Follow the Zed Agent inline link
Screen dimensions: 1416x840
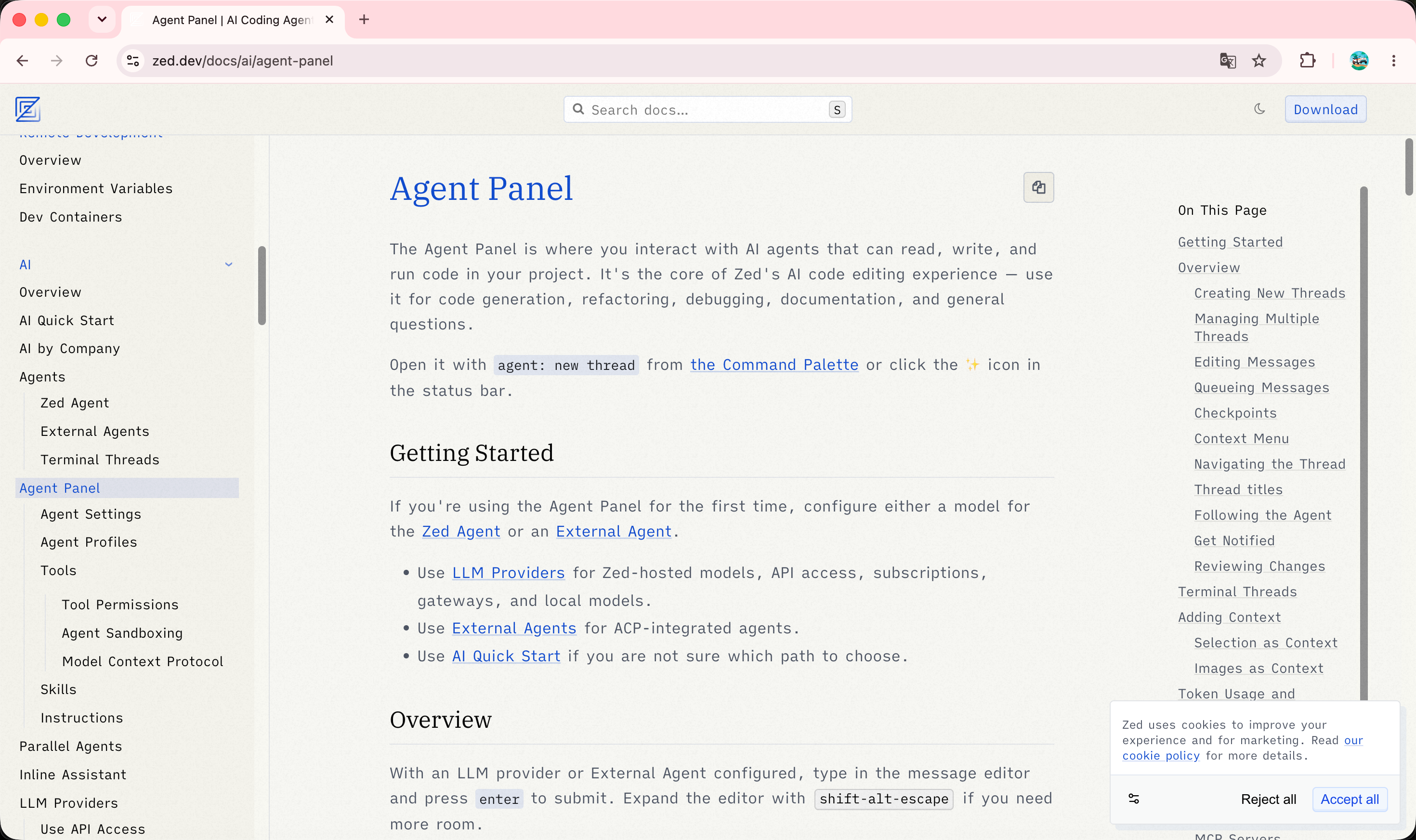[x=460, y=532]
